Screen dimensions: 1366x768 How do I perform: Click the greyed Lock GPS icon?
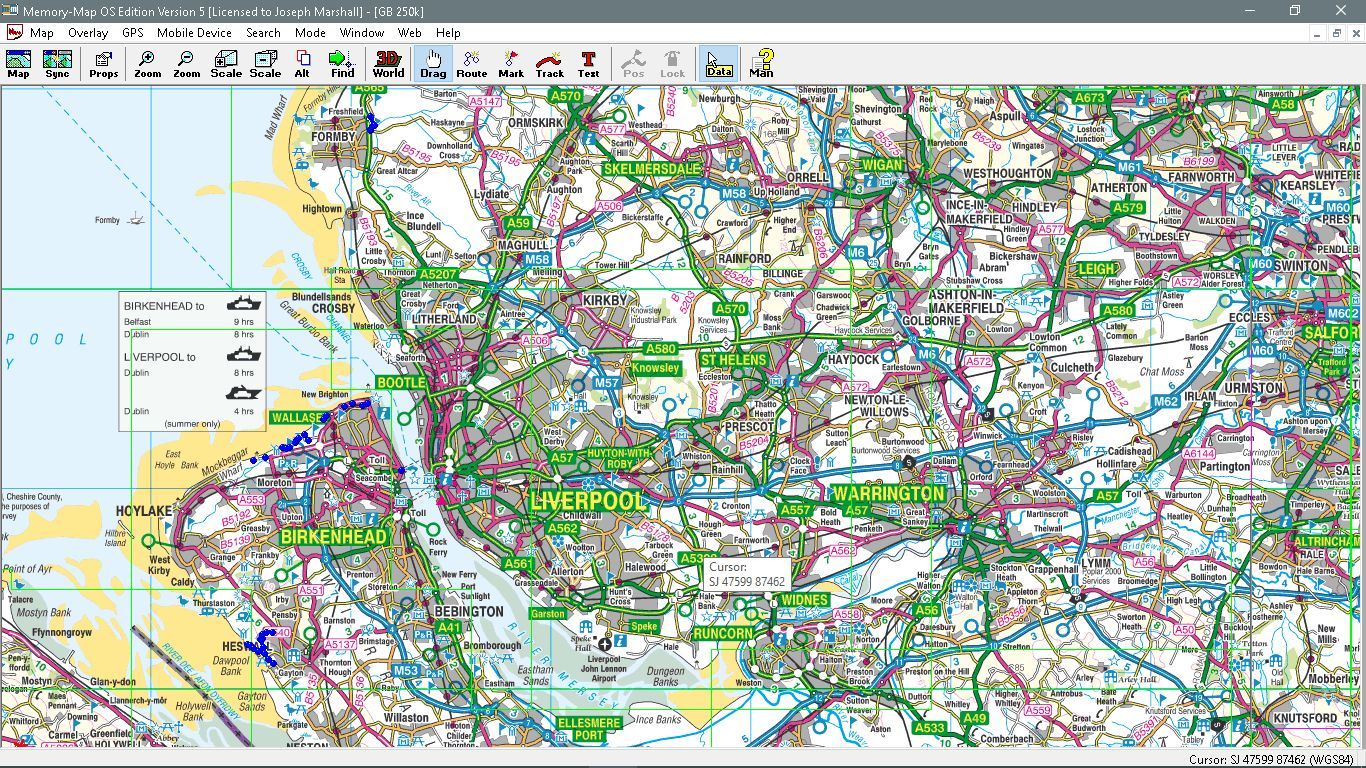coord(673,64)
